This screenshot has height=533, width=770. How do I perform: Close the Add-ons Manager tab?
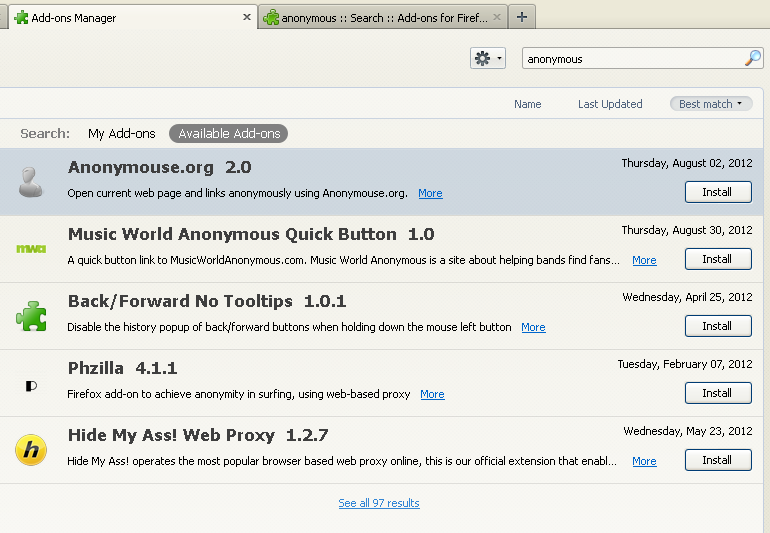(x=247, y=17)
